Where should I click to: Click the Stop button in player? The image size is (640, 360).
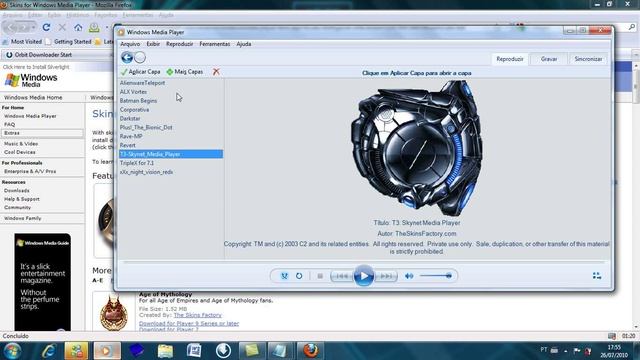point(320,276)
